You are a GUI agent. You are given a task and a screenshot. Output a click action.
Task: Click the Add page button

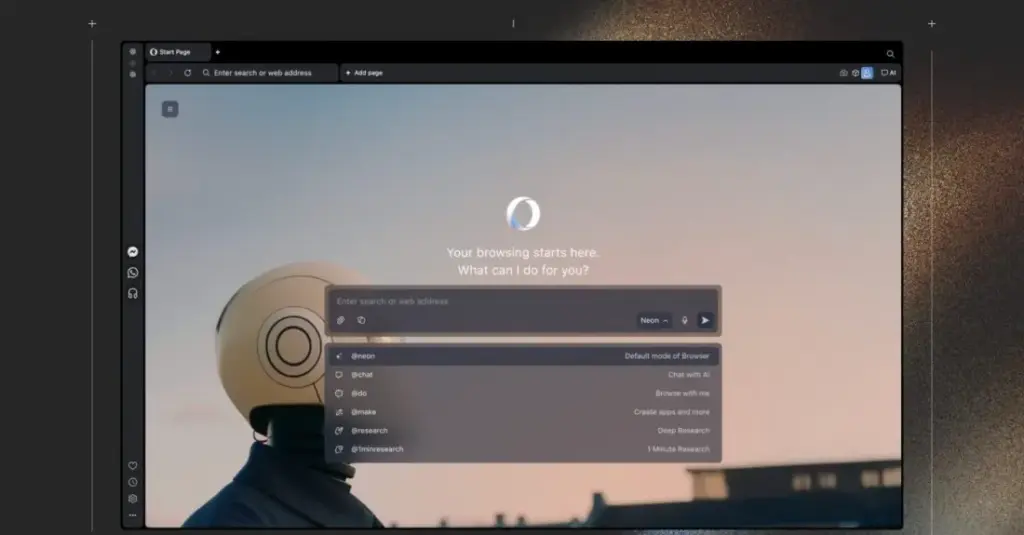coord(364,73)
